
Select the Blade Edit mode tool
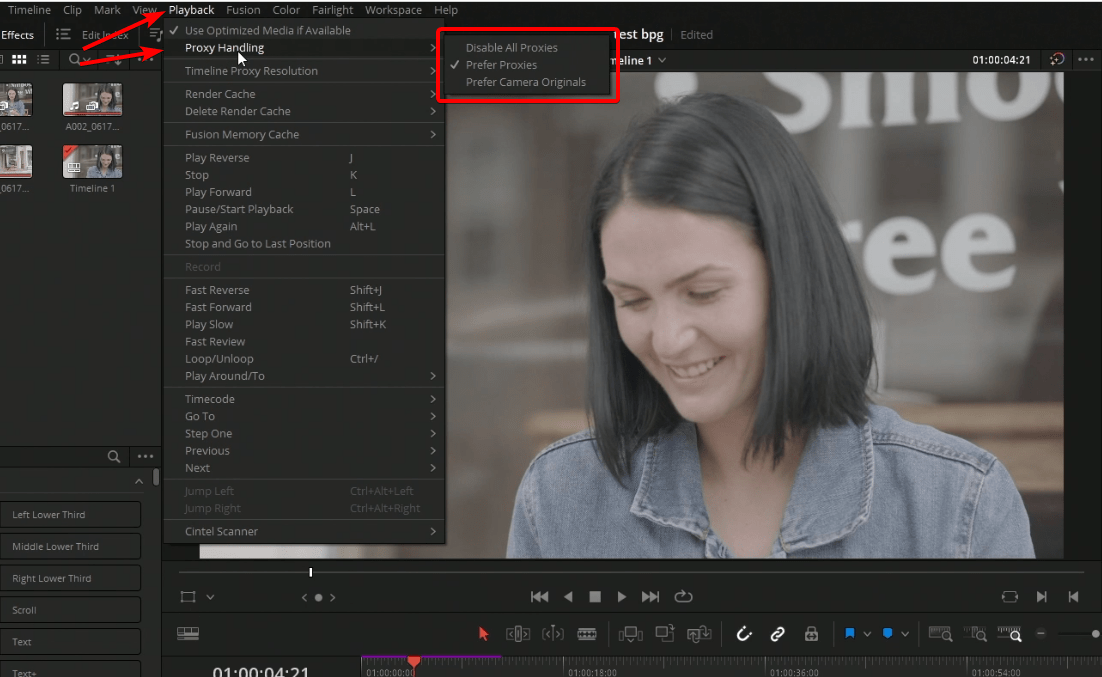[587, 634]
